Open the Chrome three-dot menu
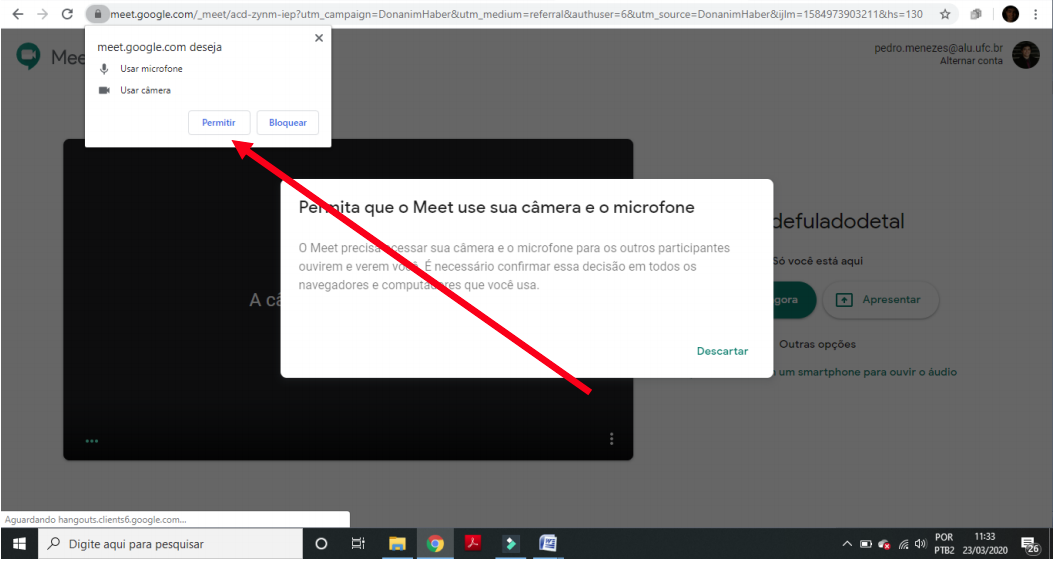 point(1035,13)
